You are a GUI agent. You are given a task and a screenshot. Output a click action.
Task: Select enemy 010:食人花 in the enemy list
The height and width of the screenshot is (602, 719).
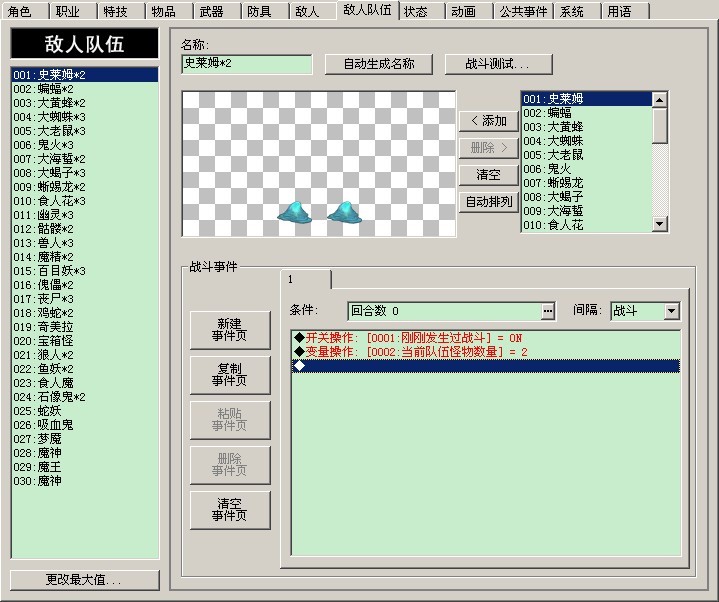587,225
